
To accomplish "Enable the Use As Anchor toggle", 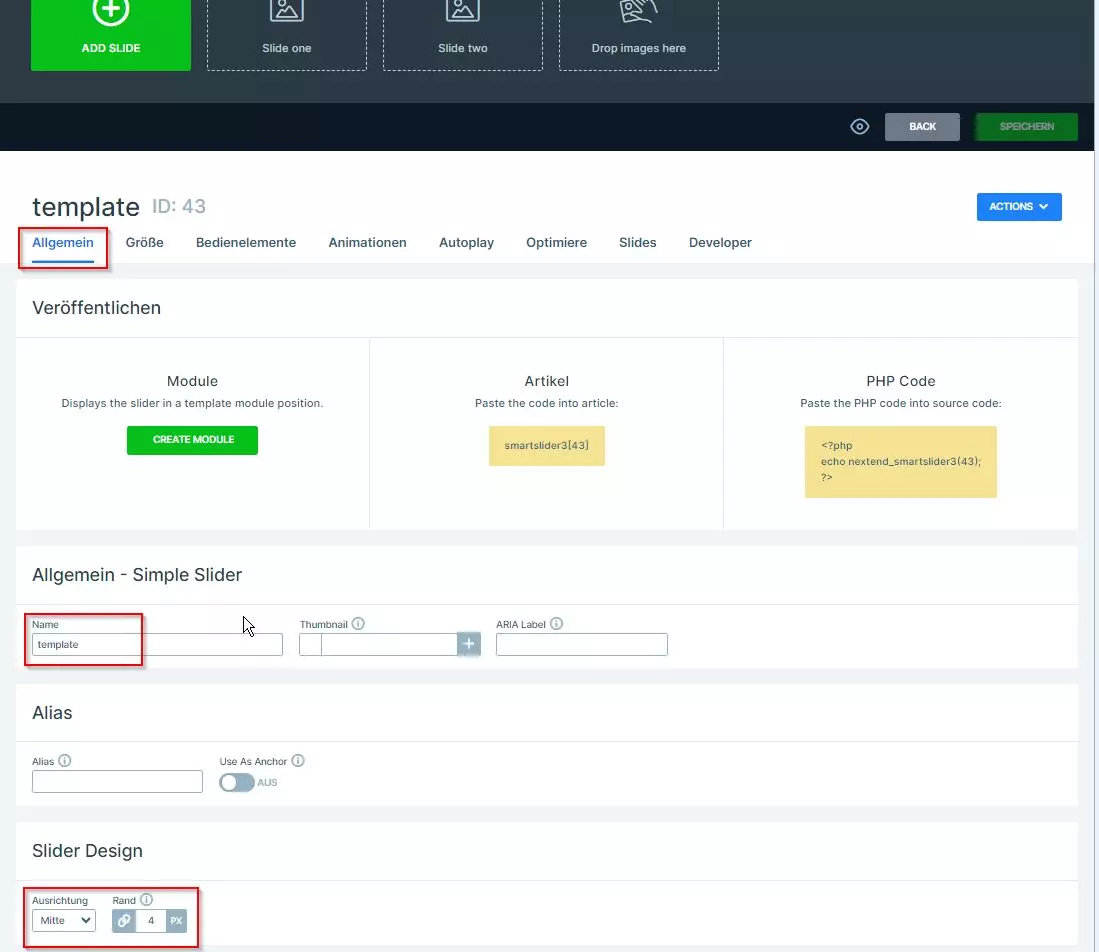I will click(237, 782).
